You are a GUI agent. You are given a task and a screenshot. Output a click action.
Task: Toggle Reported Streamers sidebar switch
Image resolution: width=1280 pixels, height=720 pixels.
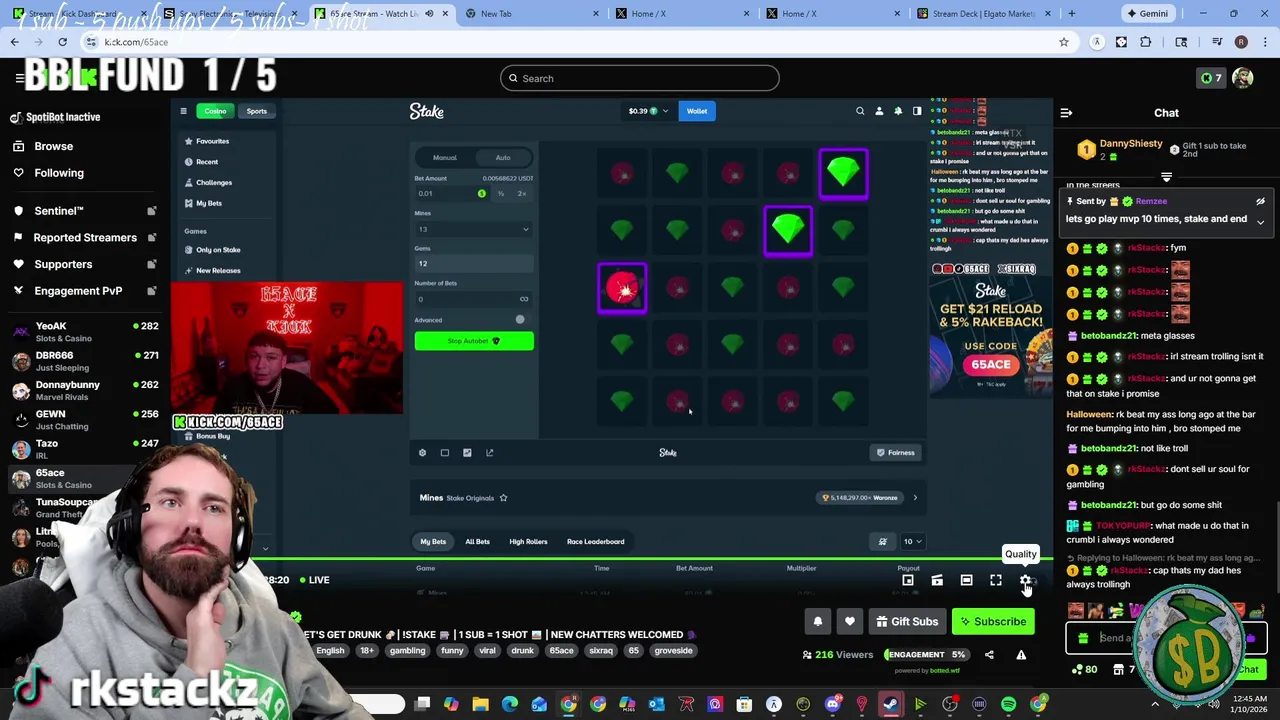pos(152,238)
